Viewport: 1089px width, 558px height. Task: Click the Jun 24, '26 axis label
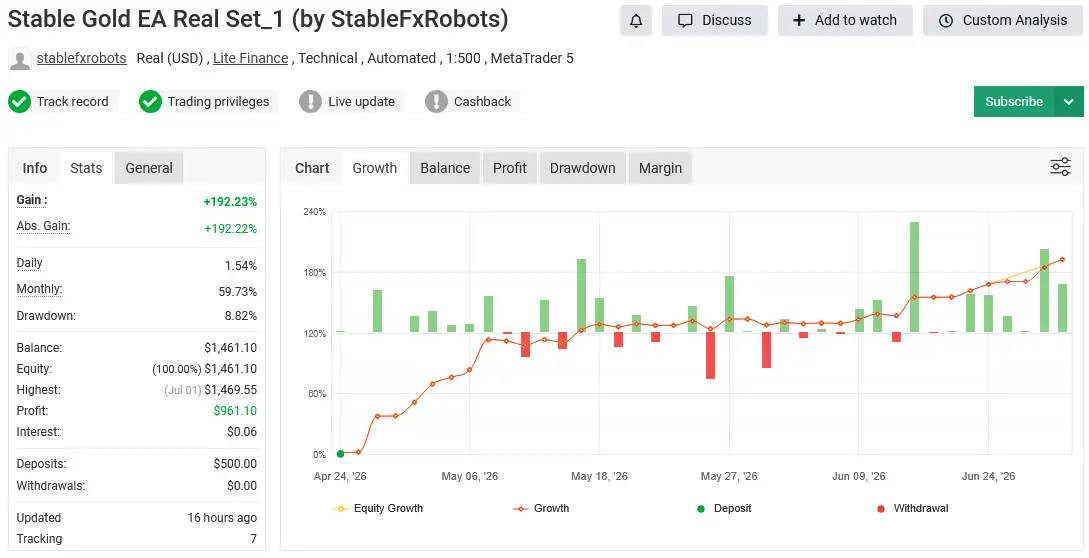point(988,476)
